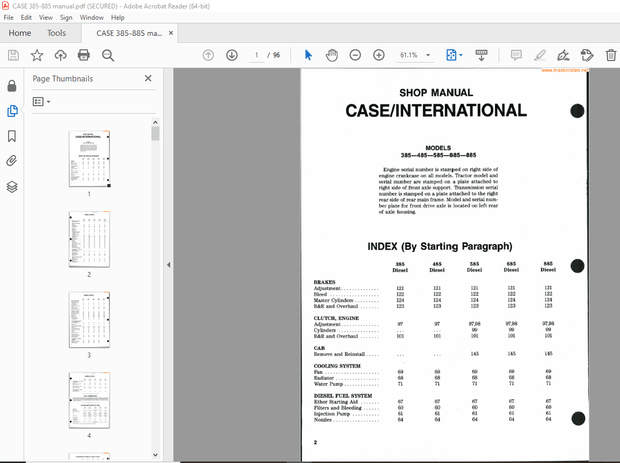620x463 pixels.
Task: Click the stamp tool icon
Action: pyautogui.click(x=587, y=55)
